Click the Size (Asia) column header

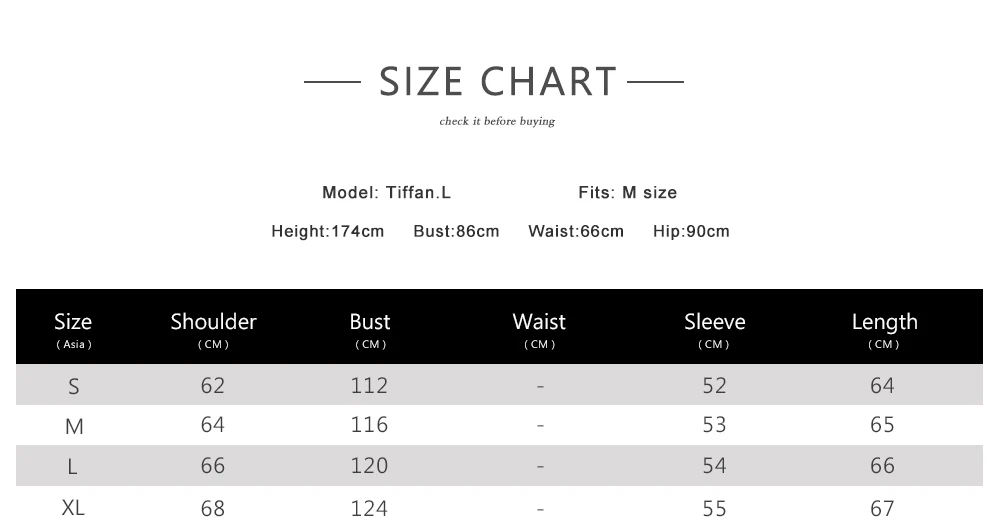point(73,328)
